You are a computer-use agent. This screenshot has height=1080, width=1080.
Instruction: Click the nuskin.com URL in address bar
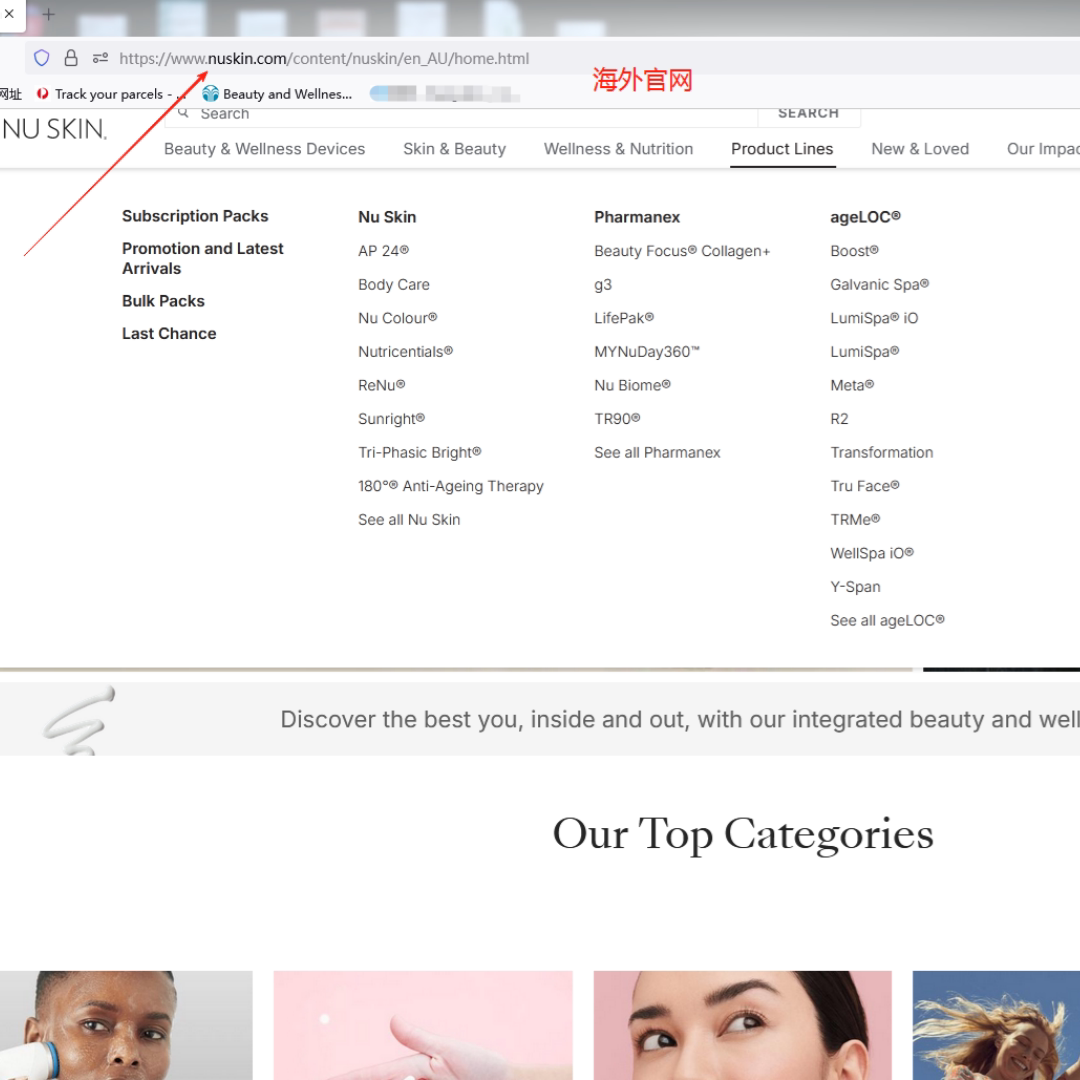(x=324, y=59)
